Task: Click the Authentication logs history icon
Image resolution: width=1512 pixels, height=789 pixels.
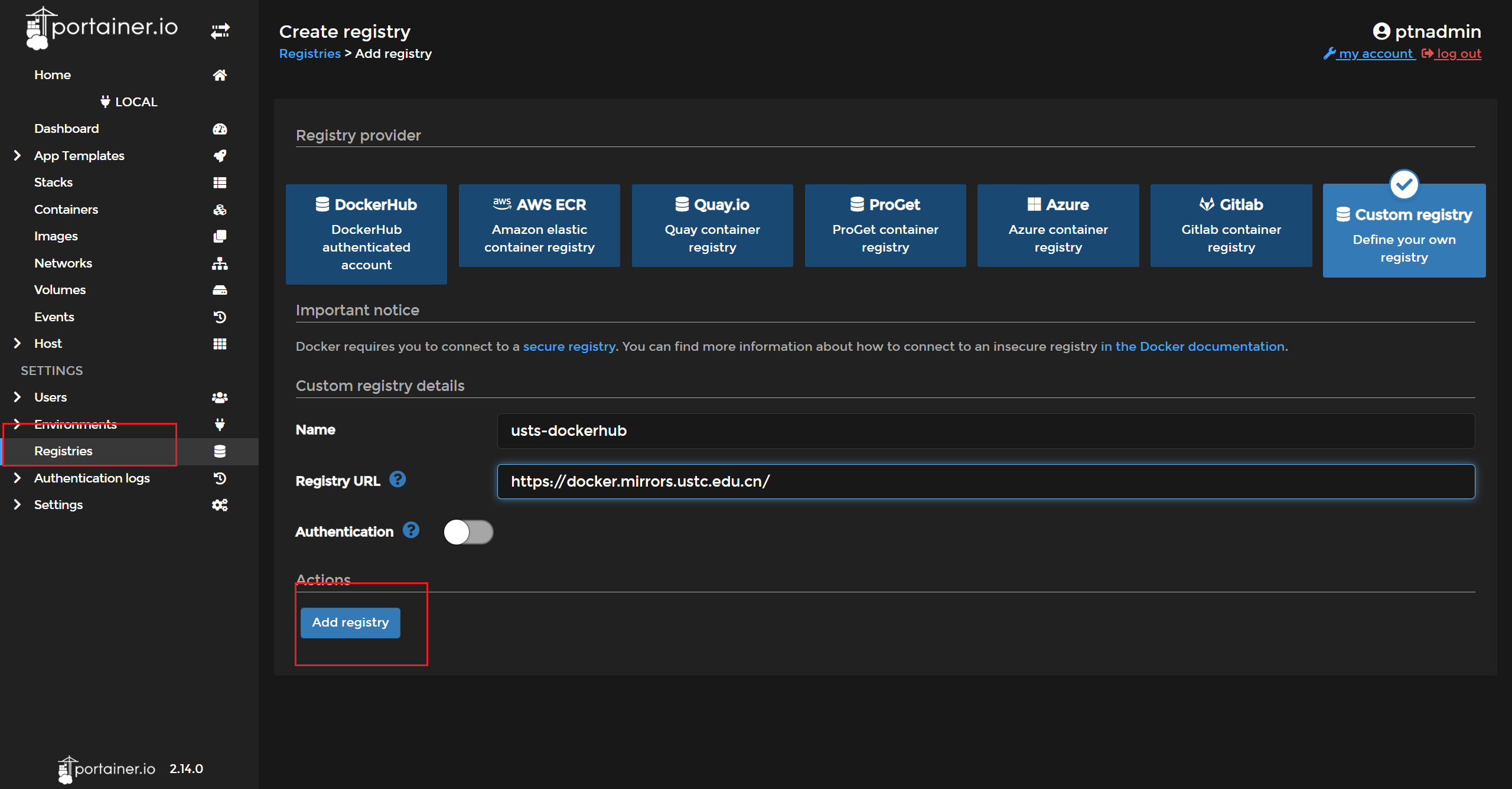Action: coord(220,478)
